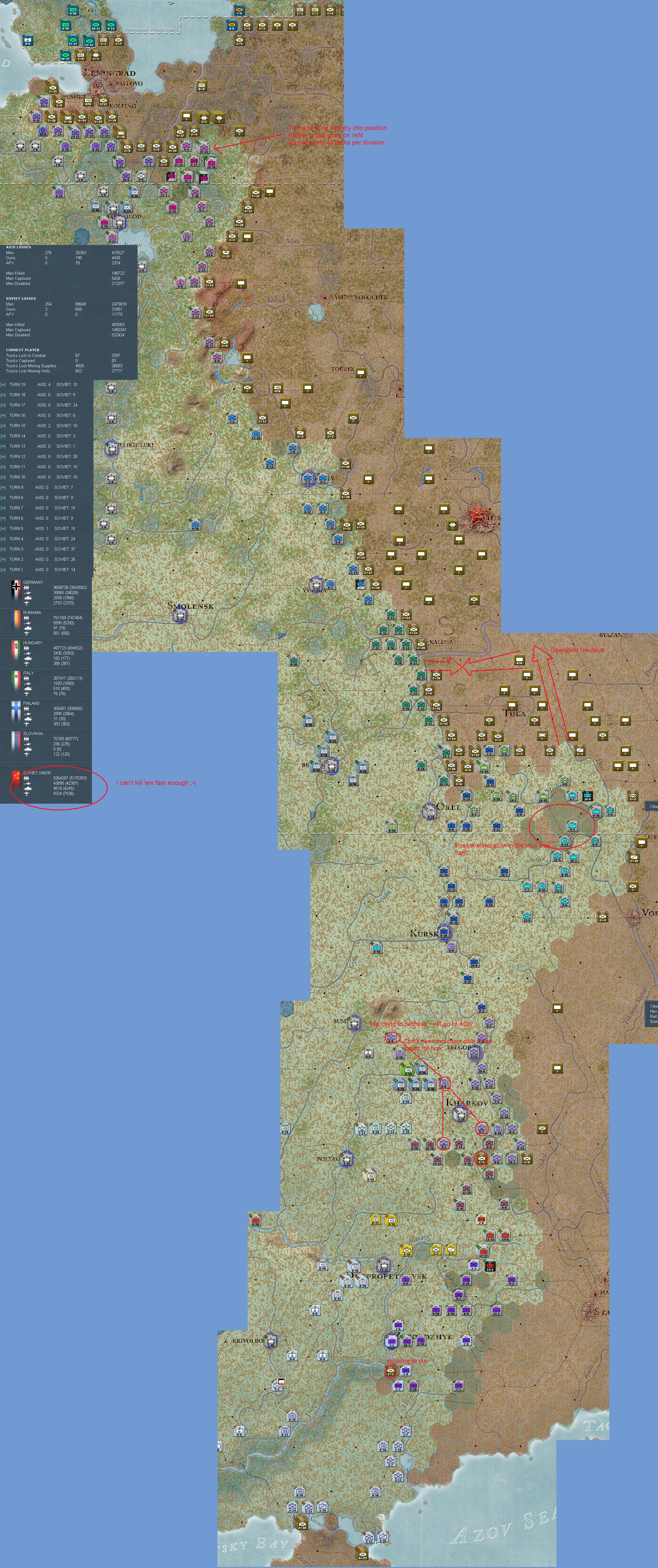Select the German infantry counter 15-34
658x1568 pixels.
(x=204, y=148)
